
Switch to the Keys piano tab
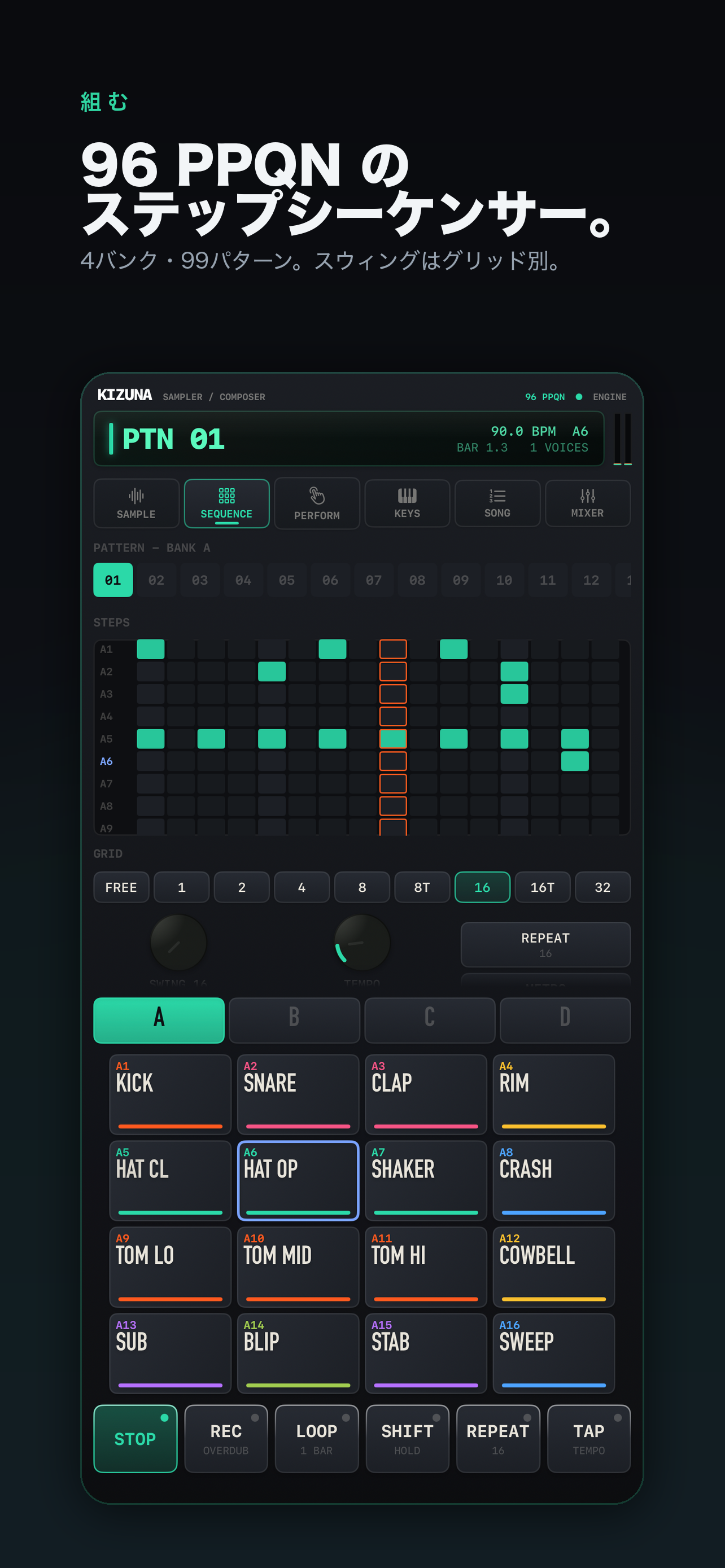[407, 503]
